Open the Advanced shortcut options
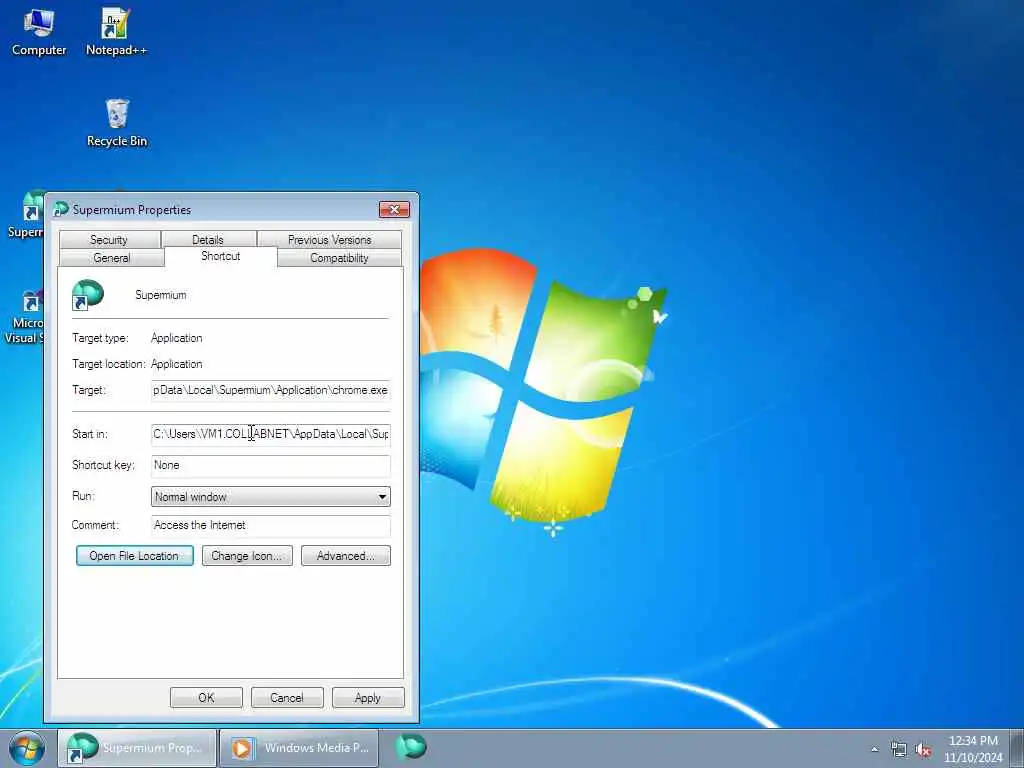 coord(345,556)
